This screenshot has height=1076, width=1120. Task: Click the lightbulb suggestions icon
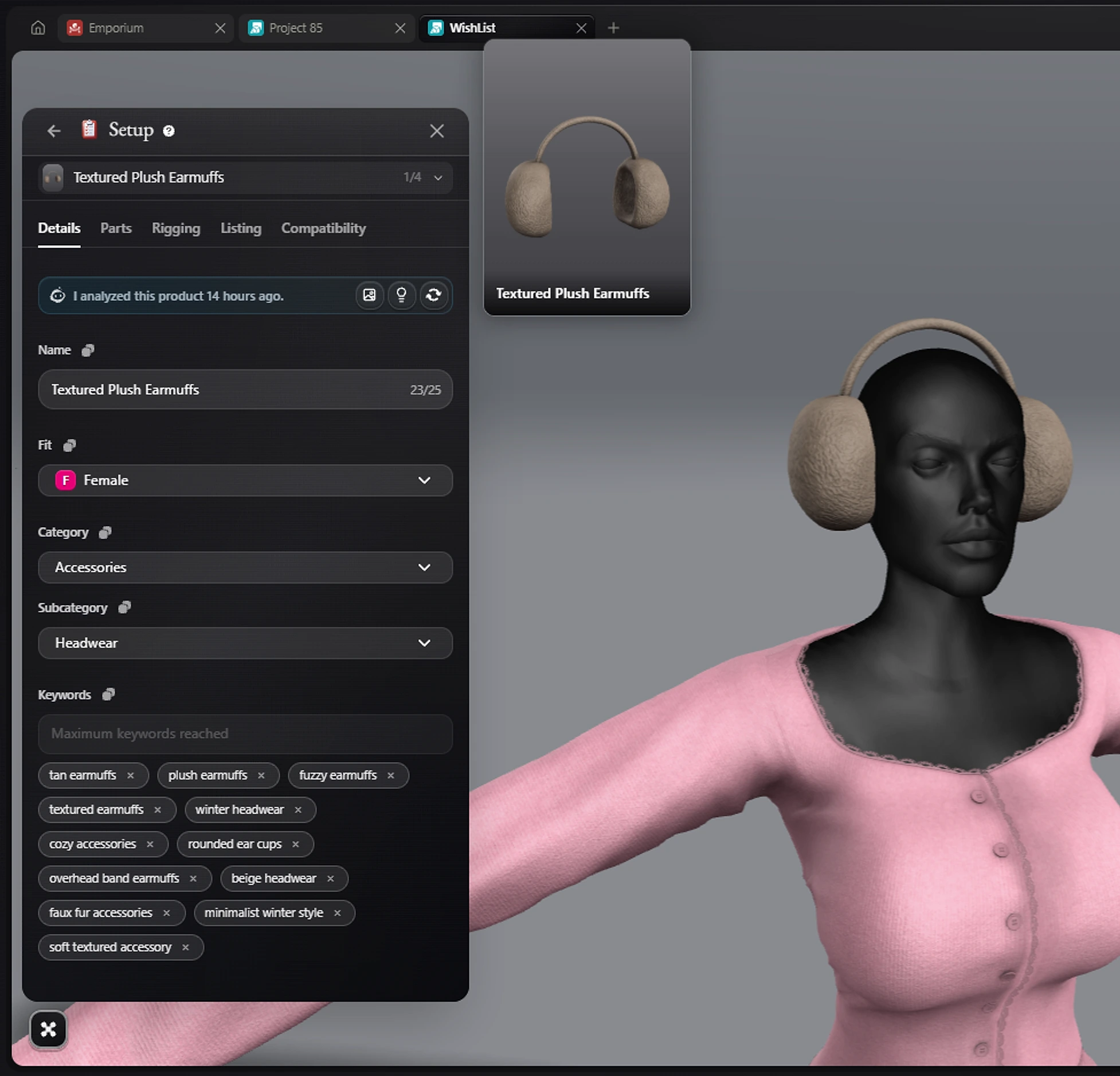(x=402, y=295)
